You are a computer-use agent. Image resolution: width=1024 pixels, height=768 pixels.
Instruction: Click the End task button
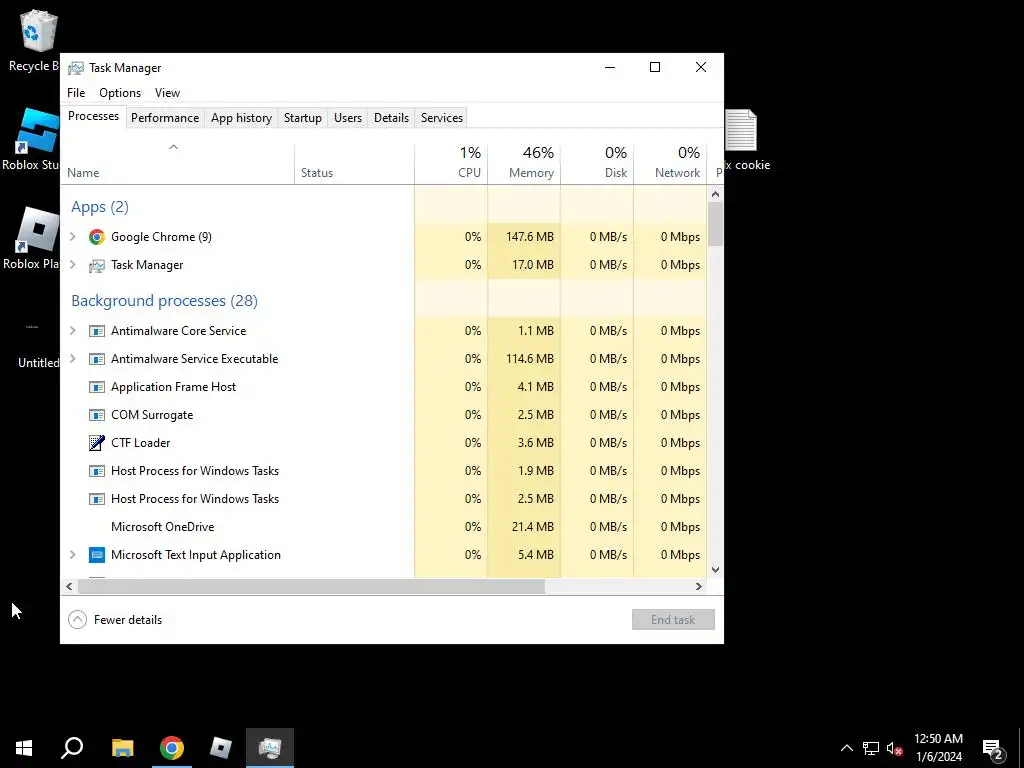pos(673,620)
